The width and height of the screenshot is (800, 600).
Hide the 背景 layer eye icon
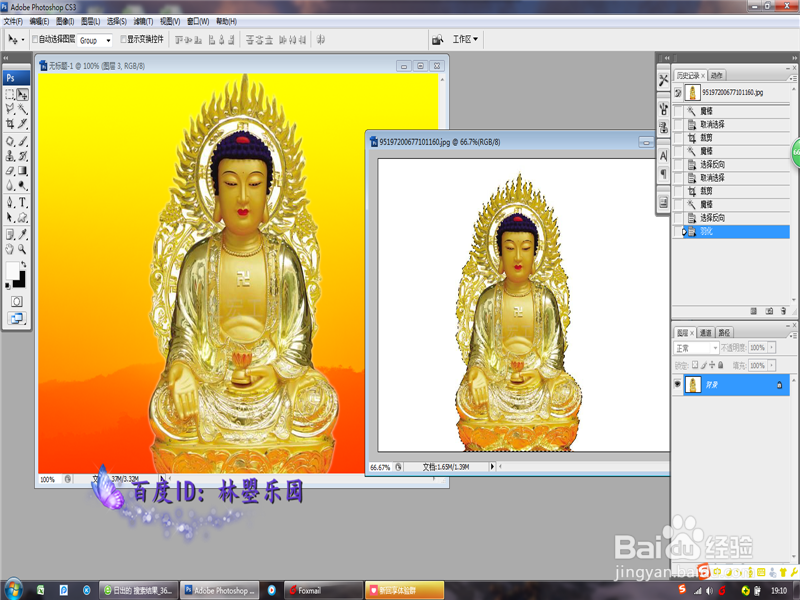click(678, 384)
